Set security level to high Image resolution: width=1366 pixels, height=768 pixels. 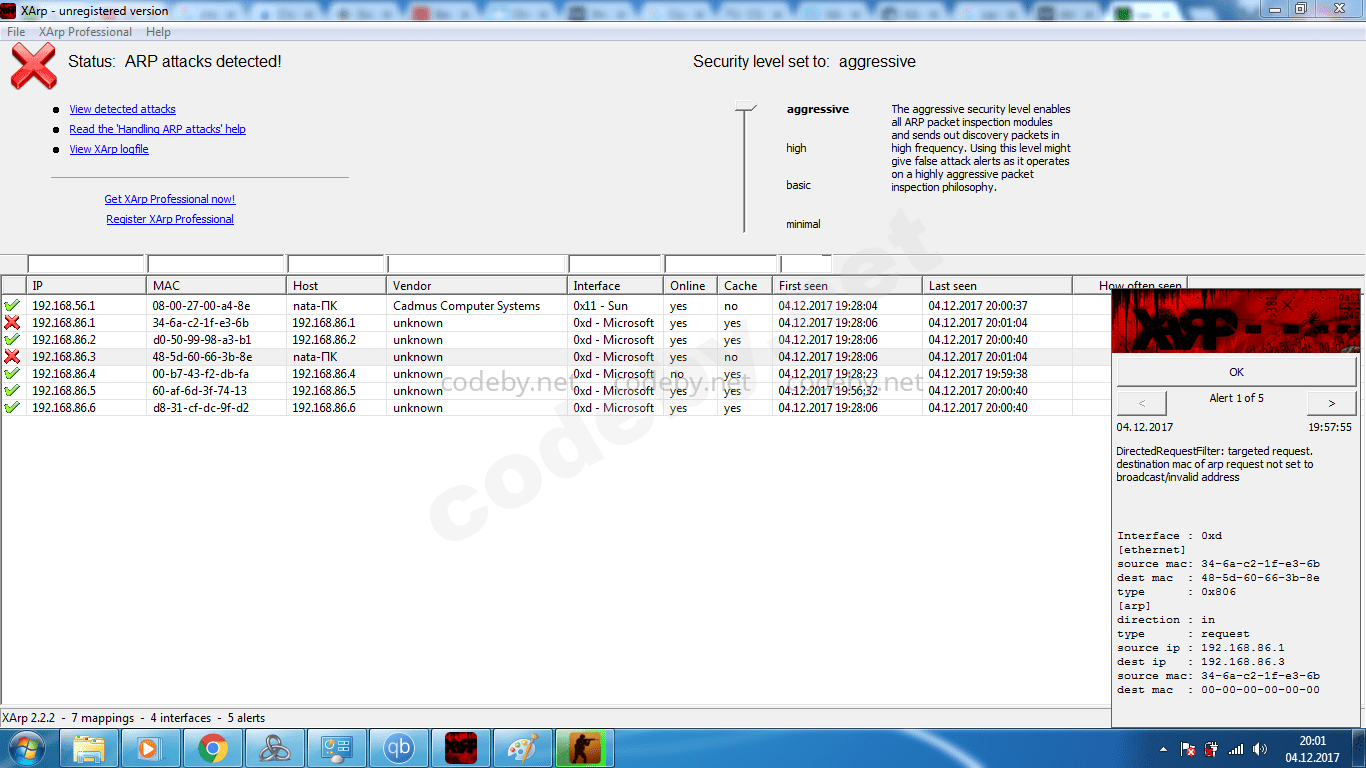(x=796, y=148)
